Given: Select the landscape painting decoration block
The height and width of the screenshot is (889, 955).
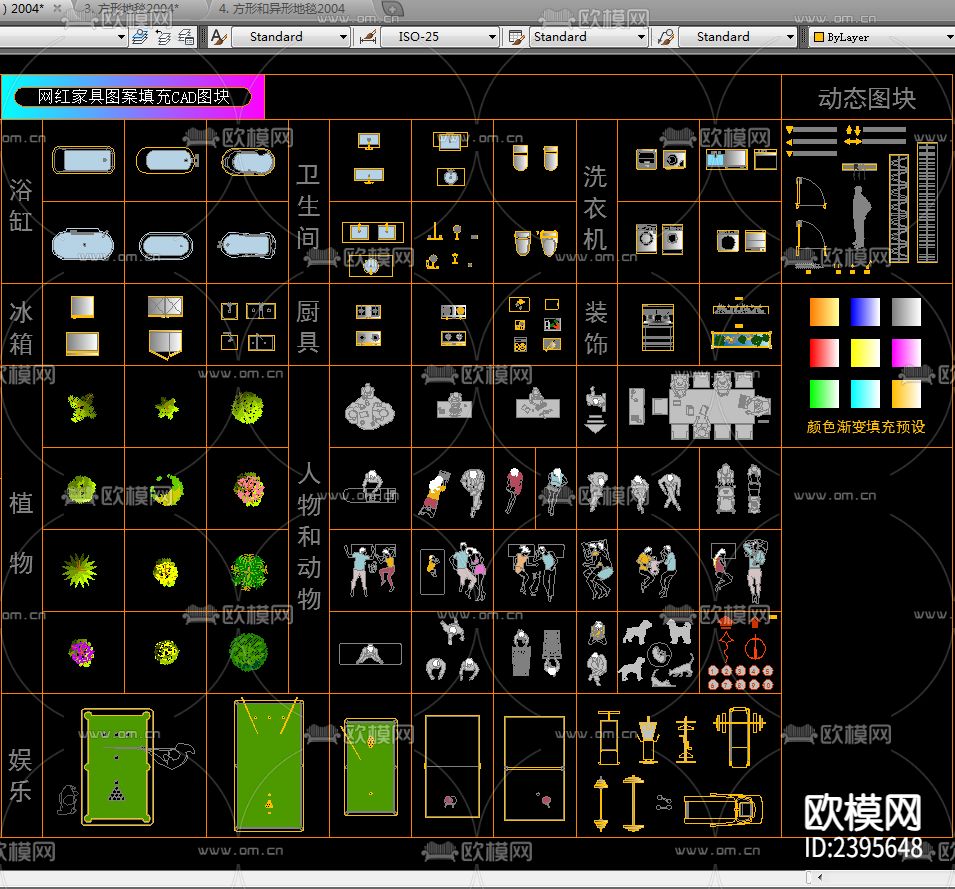Looking at the screenshot, I should click(x=741, y=340).
